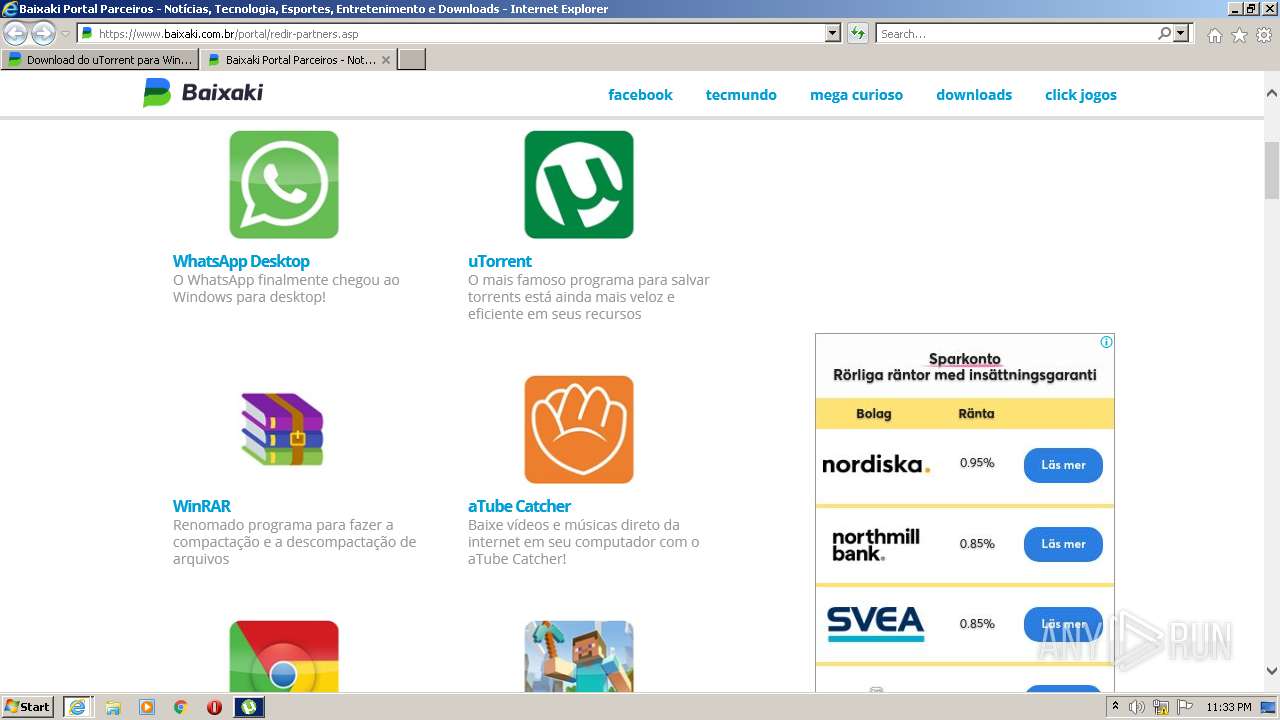Click the refresh page icon

[x=857, y=34]
